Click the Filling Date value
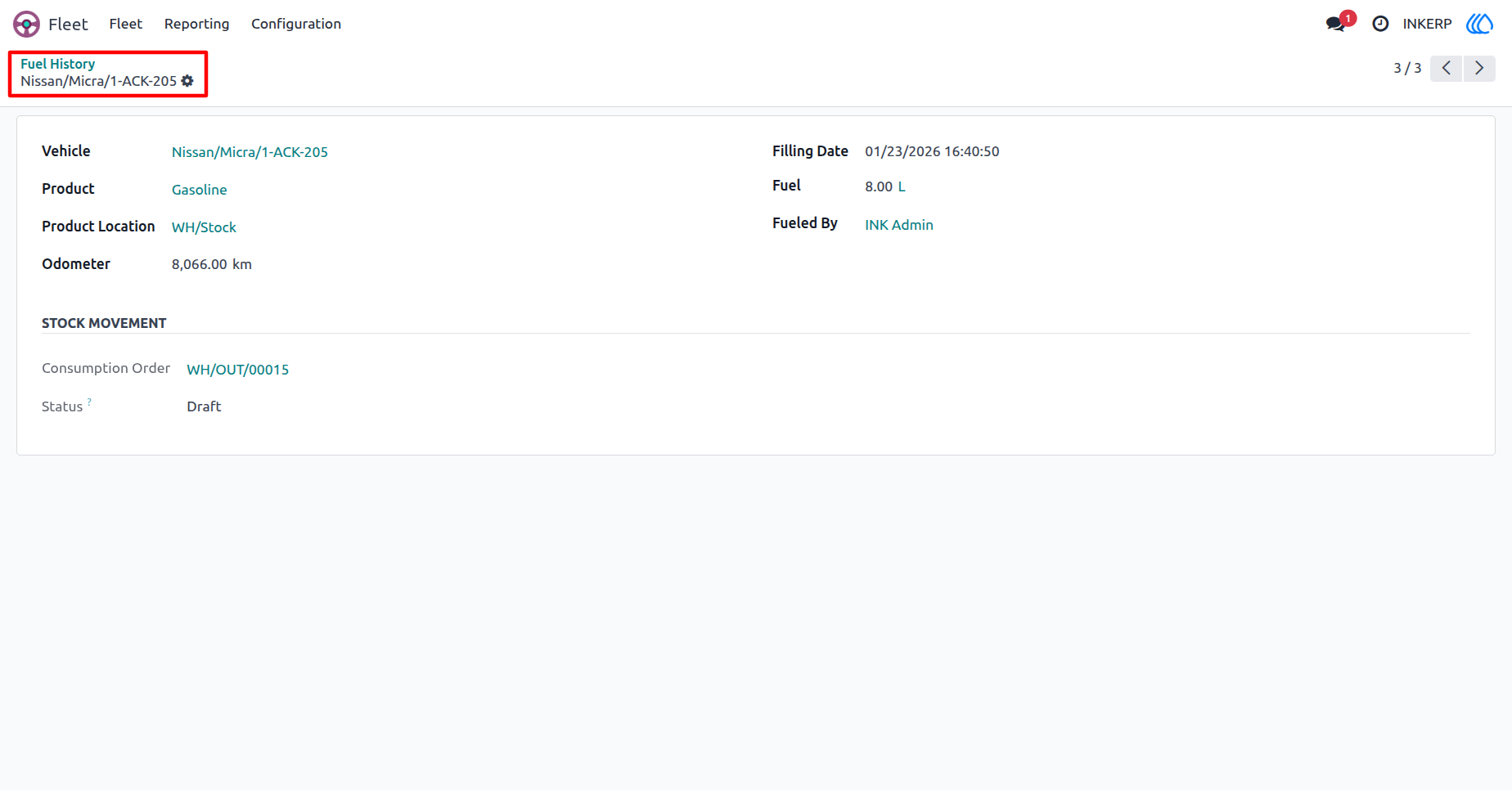The width and height of the screenshot is (1512, 790). pyautogui.click(x=932, y=151)
